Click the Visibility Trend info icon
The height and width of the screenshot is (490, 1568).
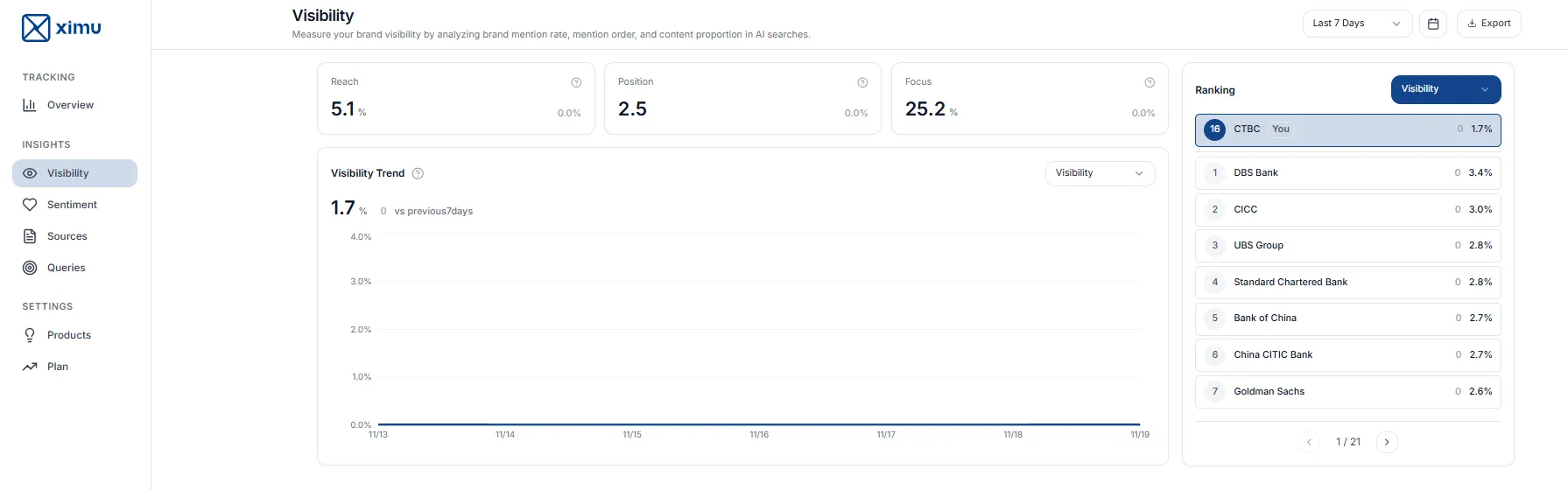[x=418, y=173]
